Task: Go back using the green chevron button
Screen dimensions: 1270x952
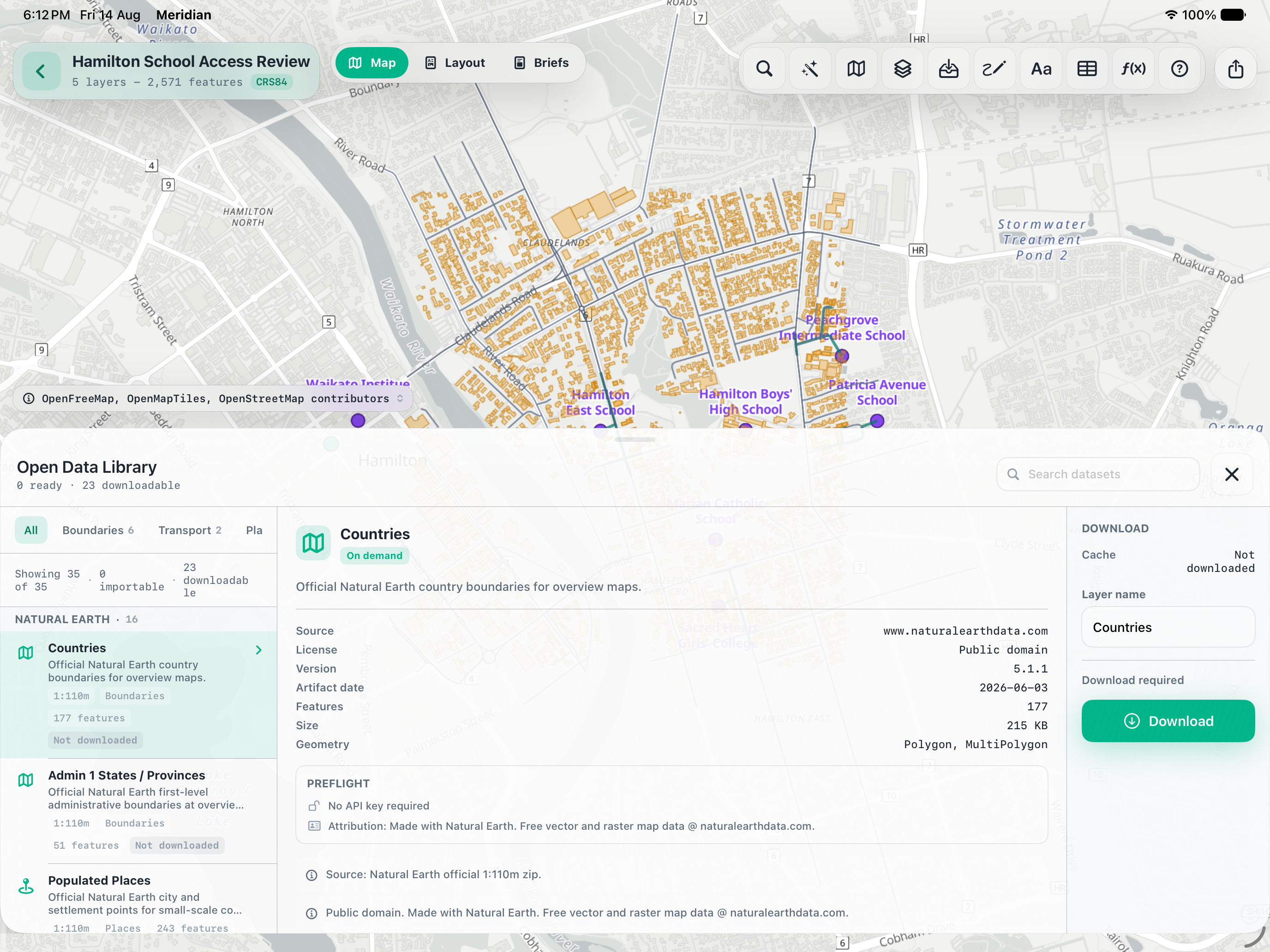Action: click(x=41, y=71)
